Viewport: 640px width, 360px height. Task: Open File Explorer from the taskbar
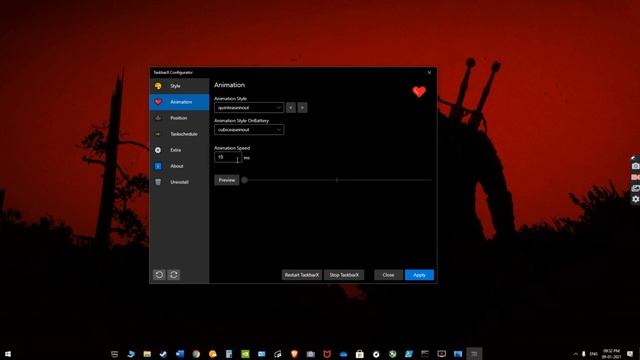[147, 354]
